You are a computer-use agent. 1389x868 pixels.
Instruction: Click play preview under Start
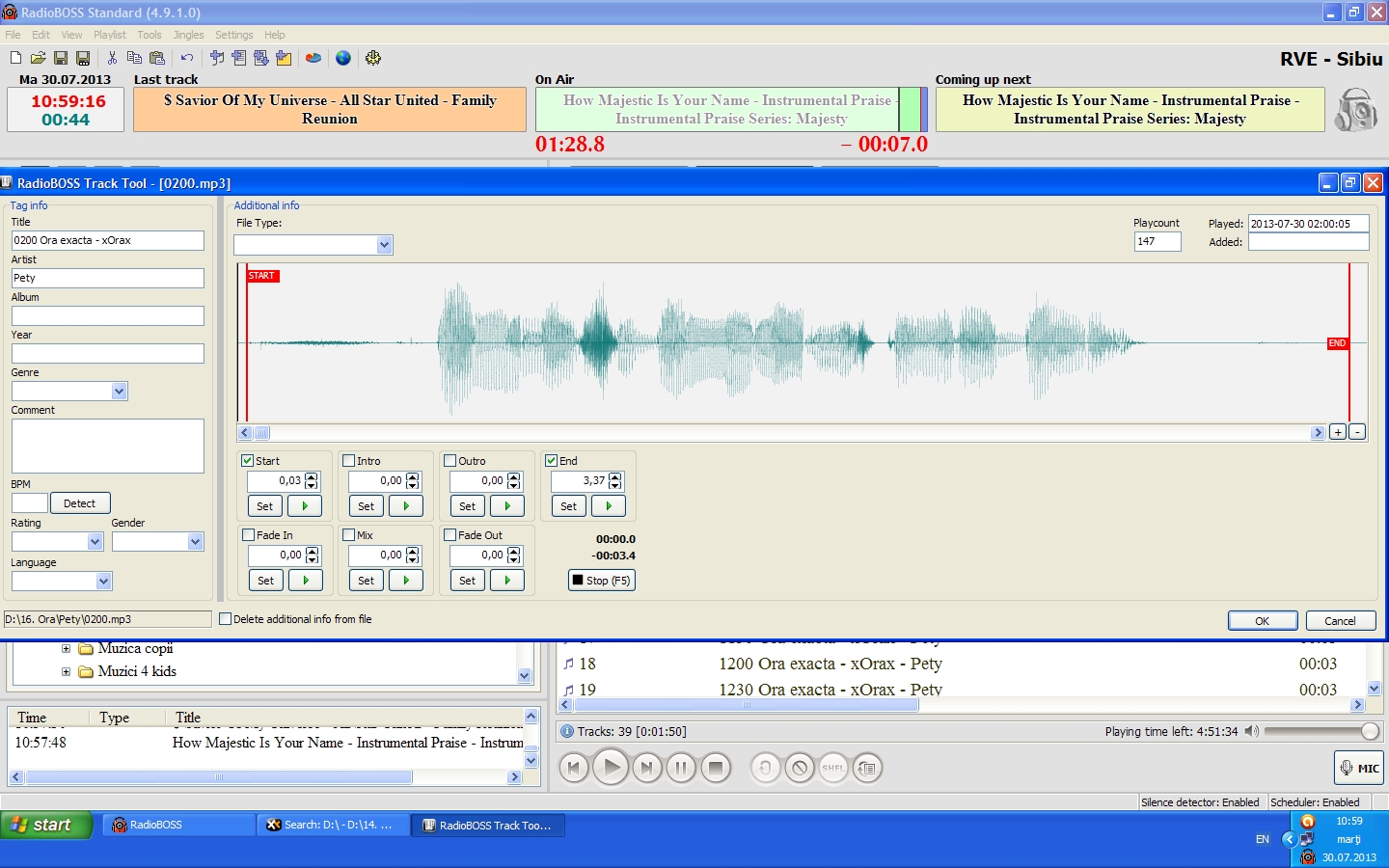pos(305,506)
